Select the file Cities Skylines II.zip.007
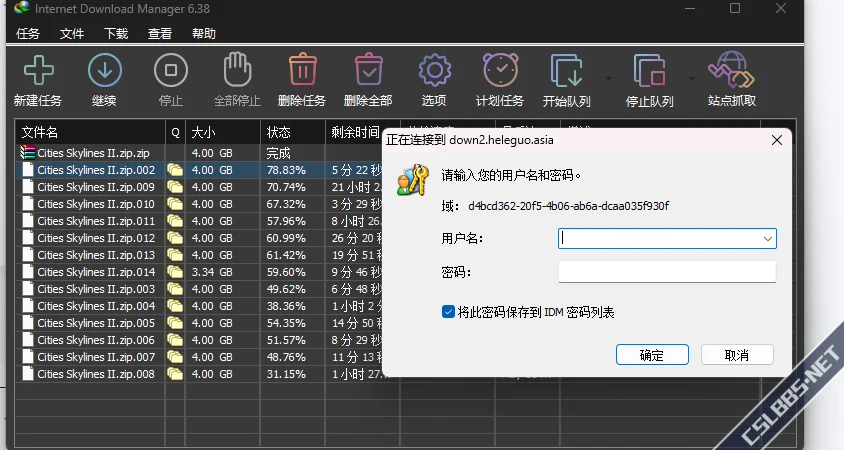This screenshot has width=844, height=450. tap(96, 357)
